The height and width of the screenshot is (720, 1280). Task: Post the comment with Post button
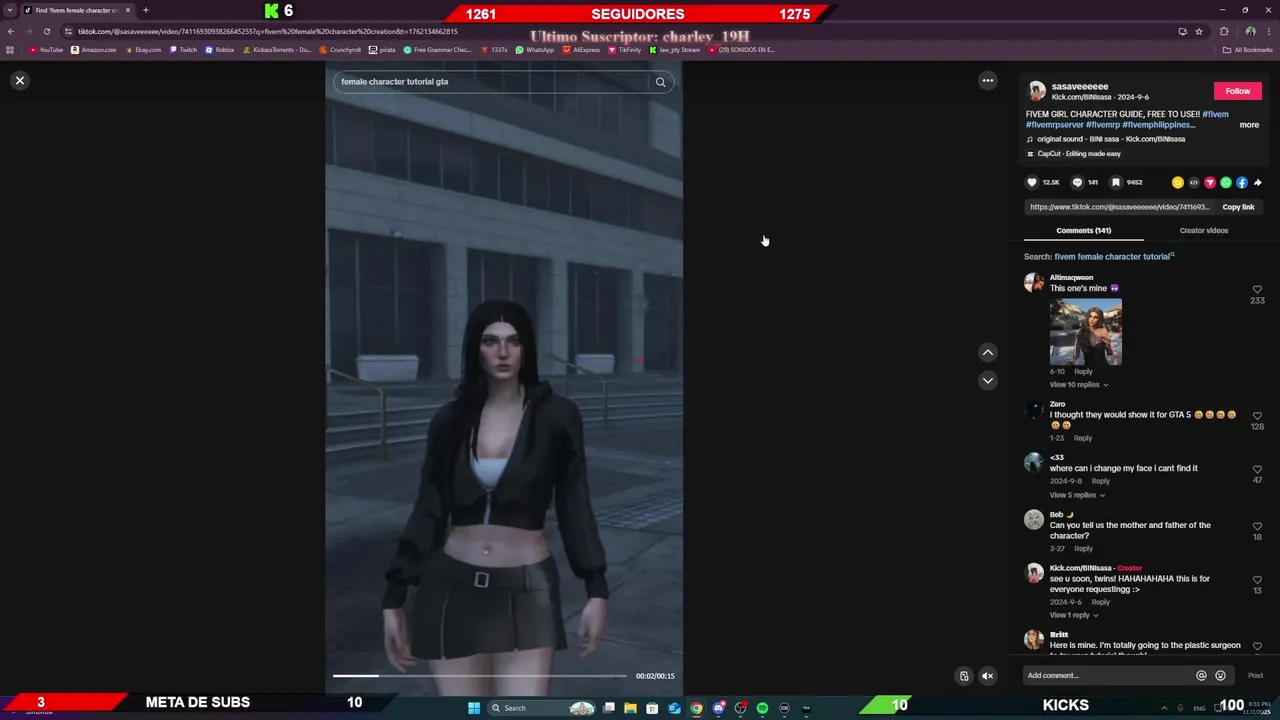1255,675
